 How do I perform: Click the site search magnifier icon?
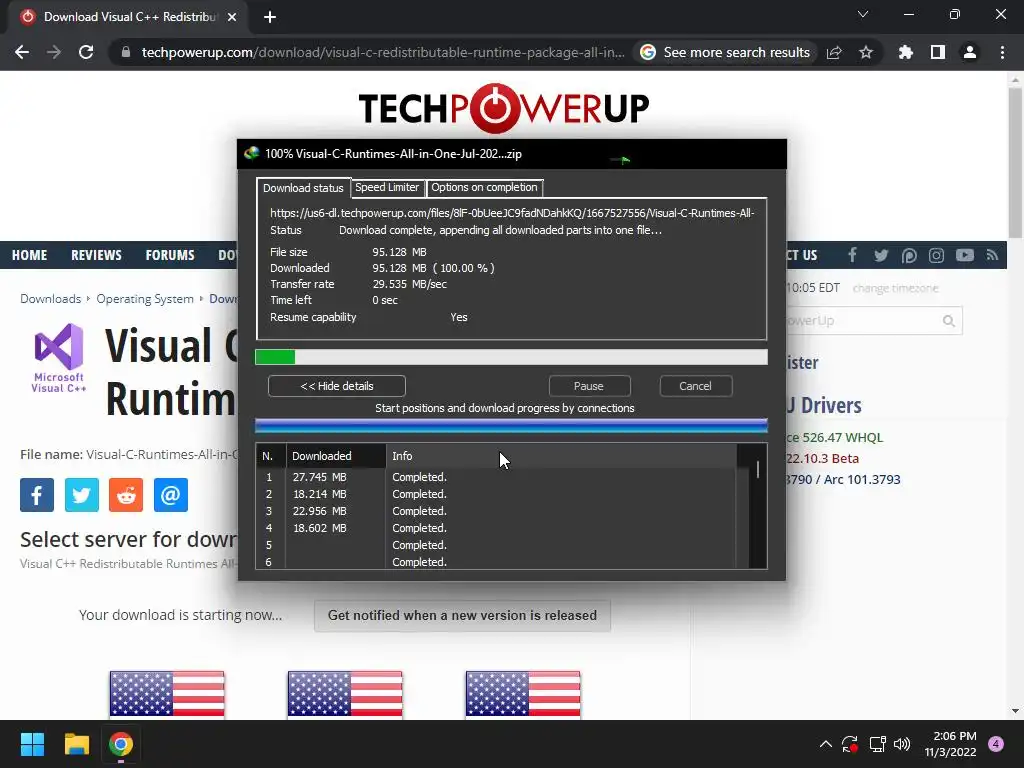[x=949, y=321]
